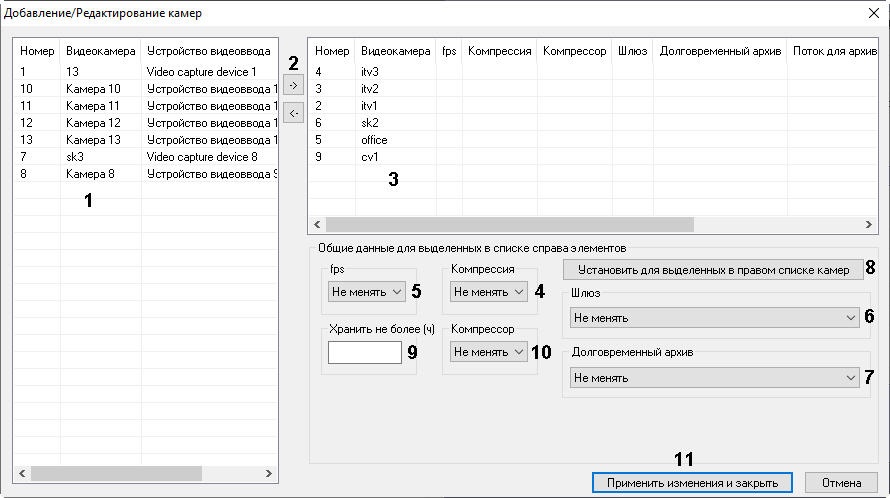Open the Компрессор dropdown

click(x=488, y=352)
